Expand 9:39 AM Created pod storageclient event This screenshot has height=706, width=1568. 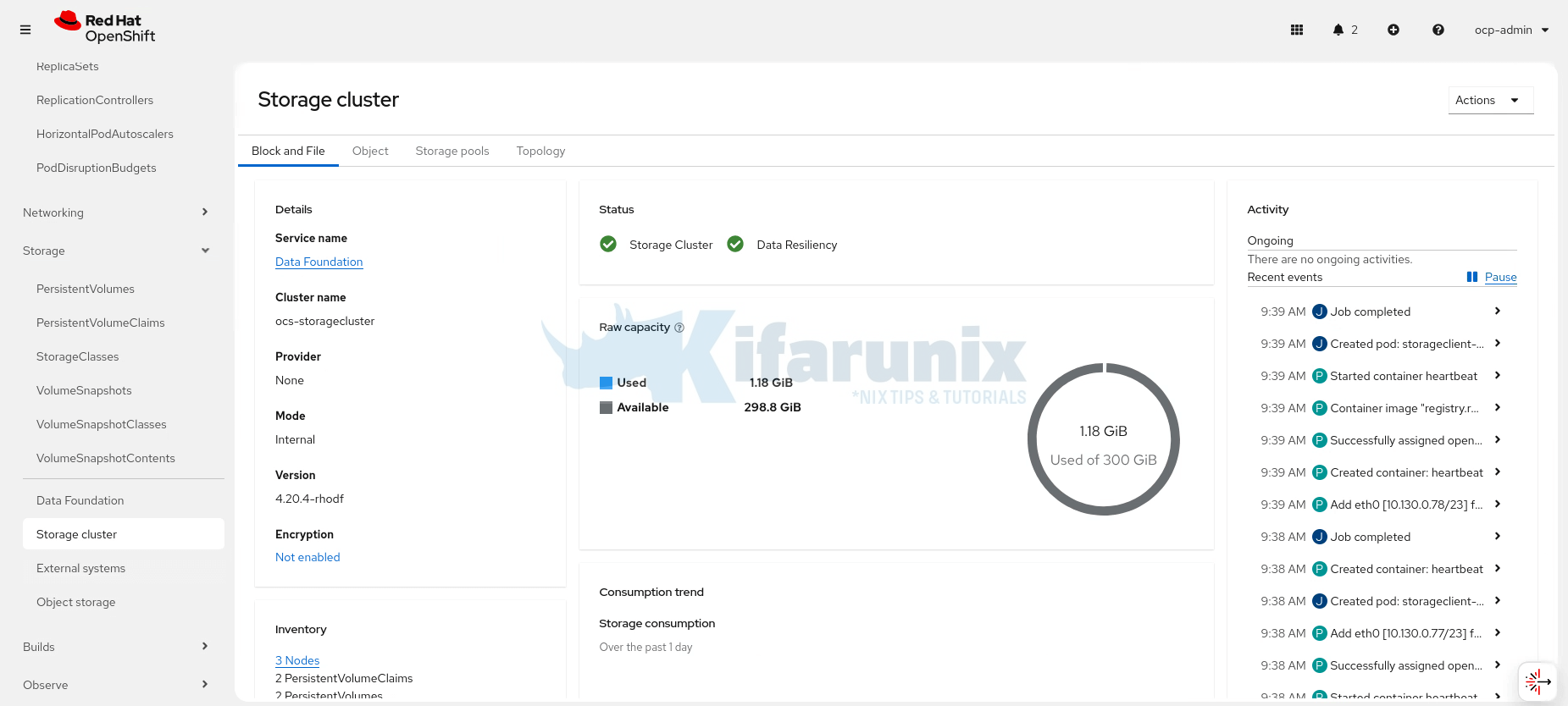1498,343
